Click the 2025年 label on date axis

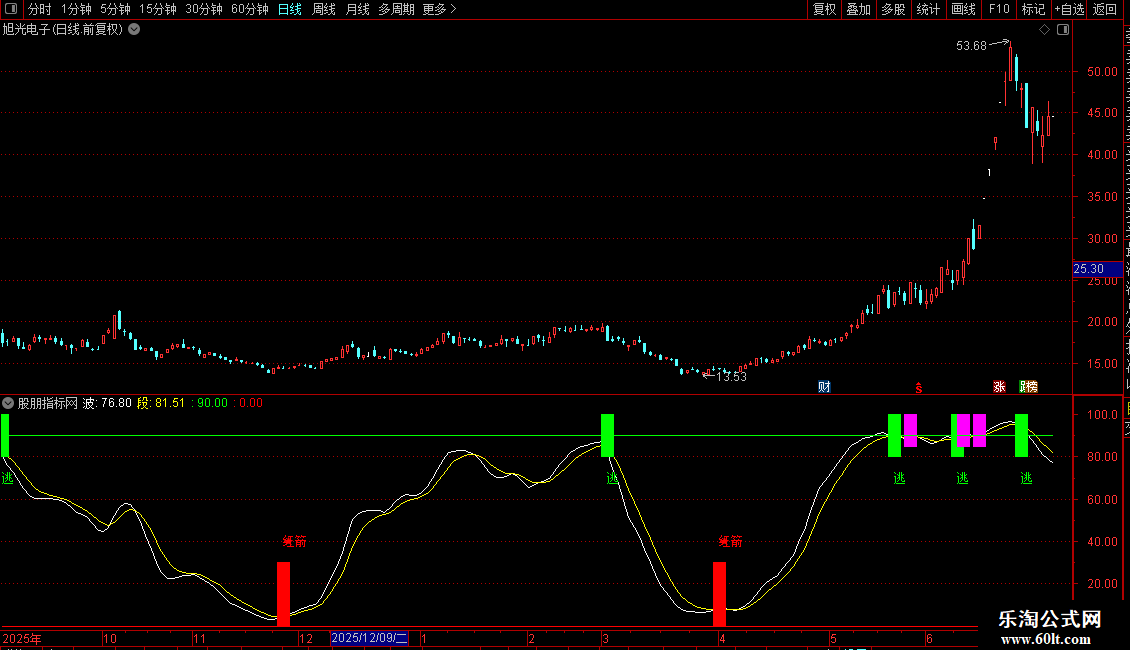pyautogui.click(x=22, y=638)
